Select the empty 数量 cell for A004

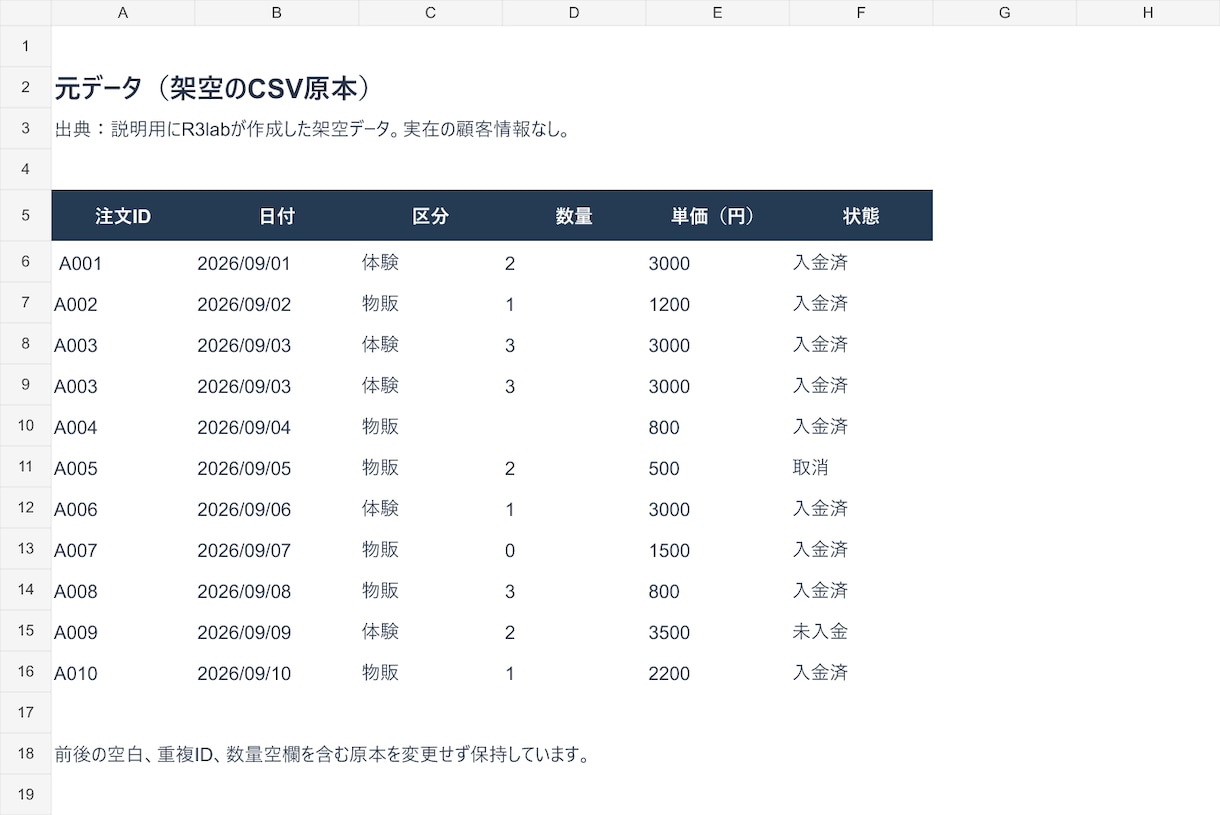click(574, 427)
